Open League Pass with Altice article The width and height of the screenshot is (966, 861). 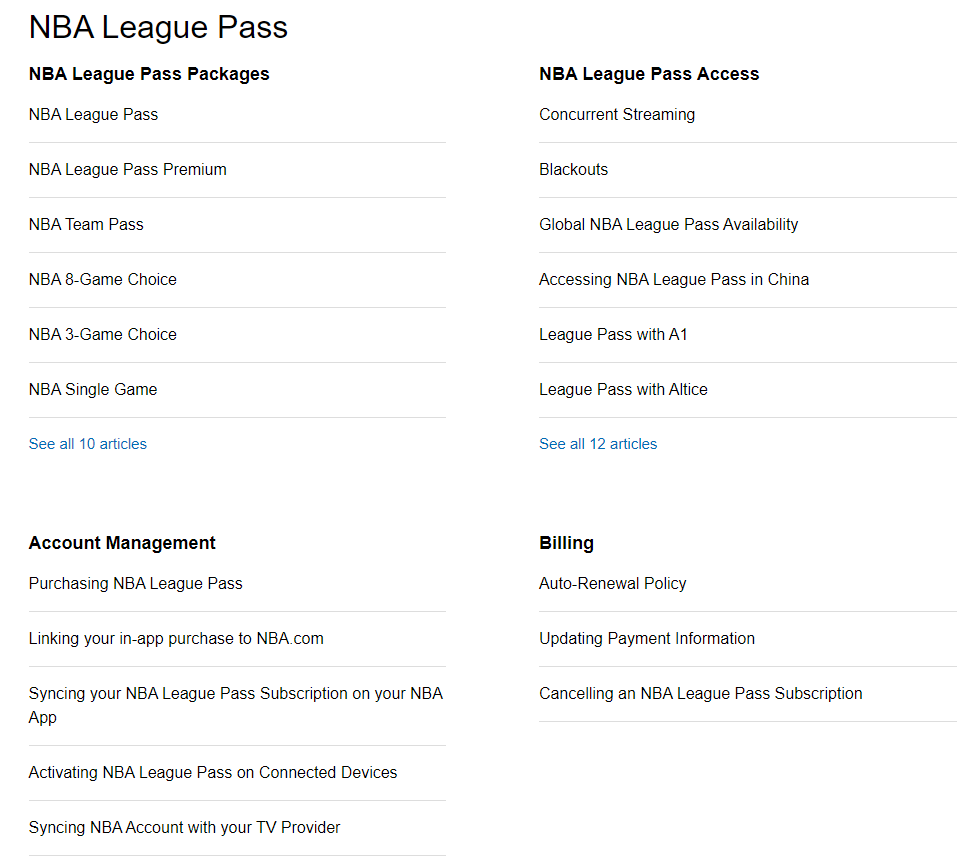coord(623,389)
